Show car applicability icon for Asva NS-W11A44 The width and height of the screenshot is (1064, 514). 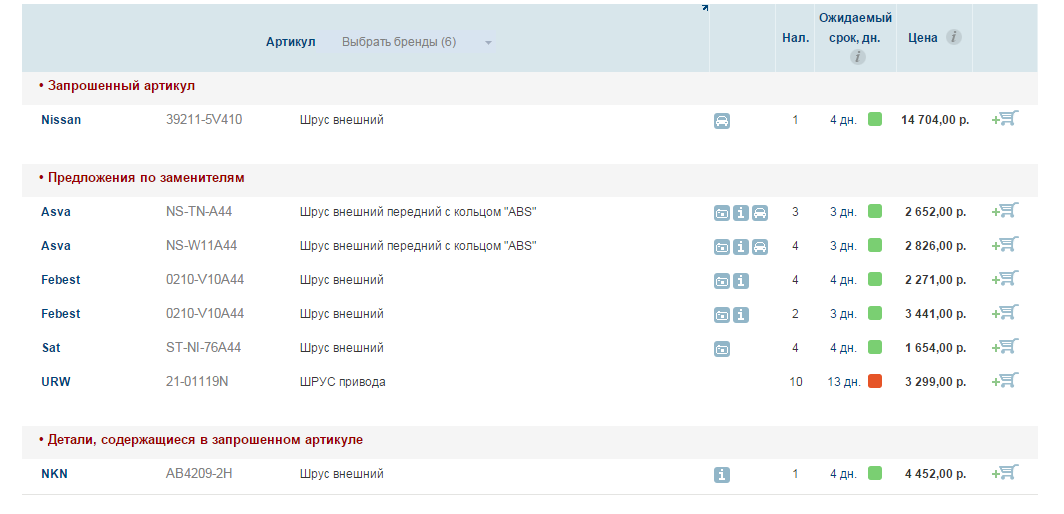[760, 247]
